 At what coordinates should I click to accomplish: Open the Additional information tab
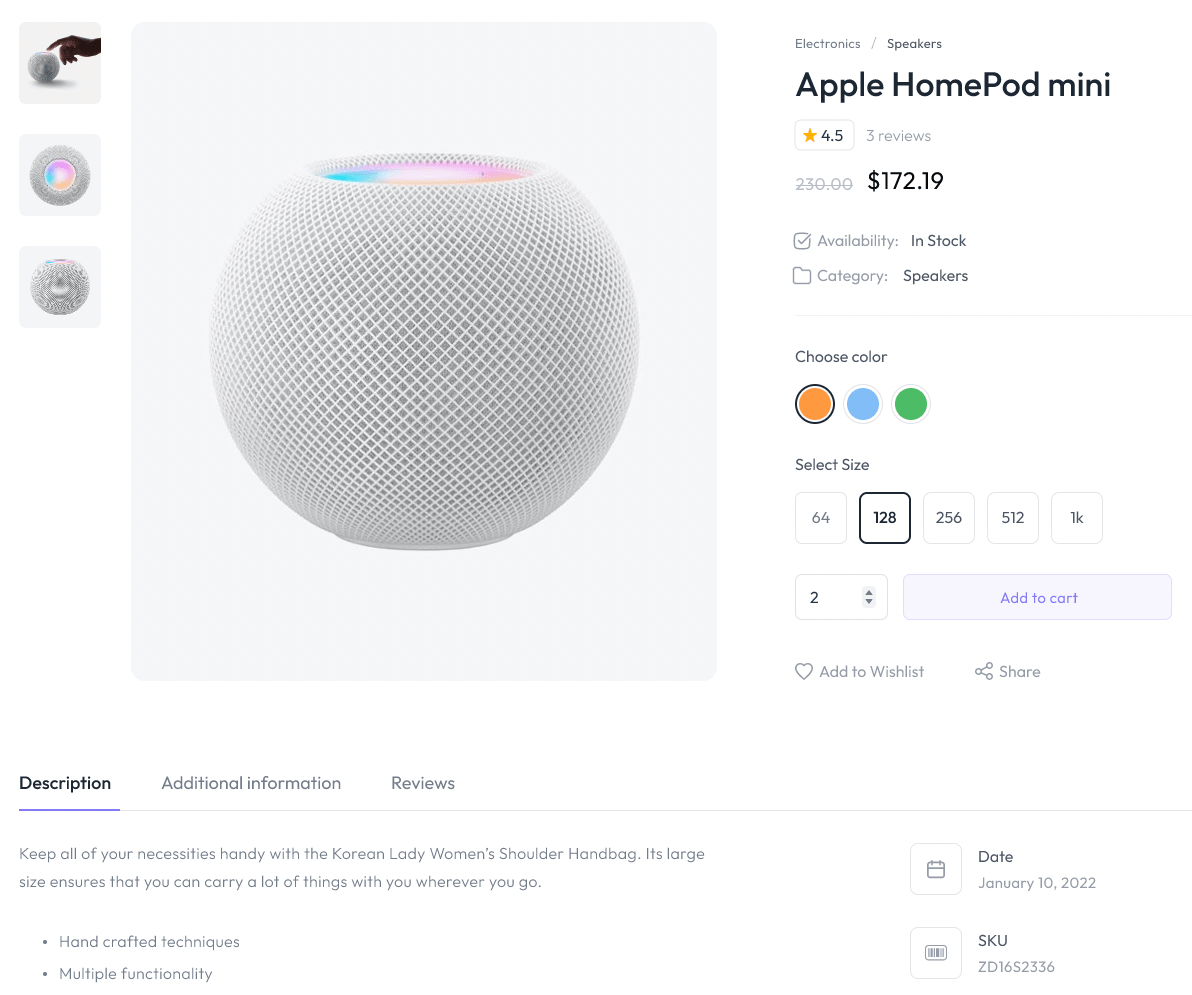(251, 783)
